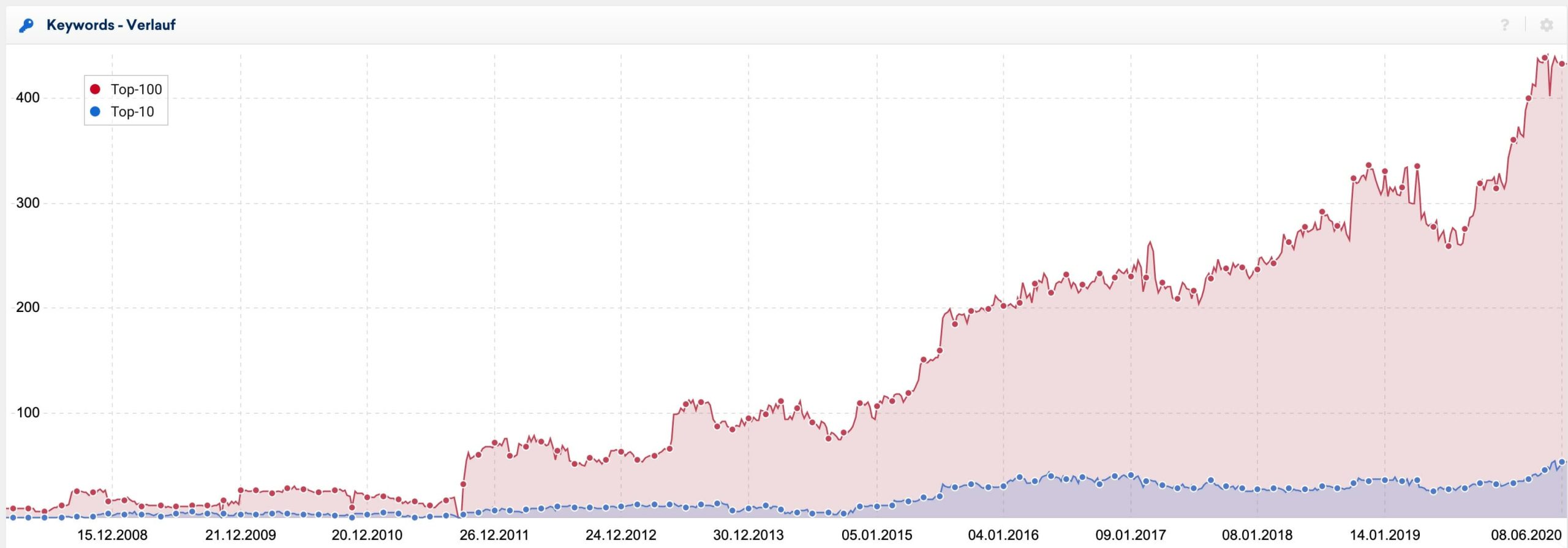This screenshot has height=548, width=1568.
Task: Click the 04.01.2016 date label
Action: point(1003,535)
